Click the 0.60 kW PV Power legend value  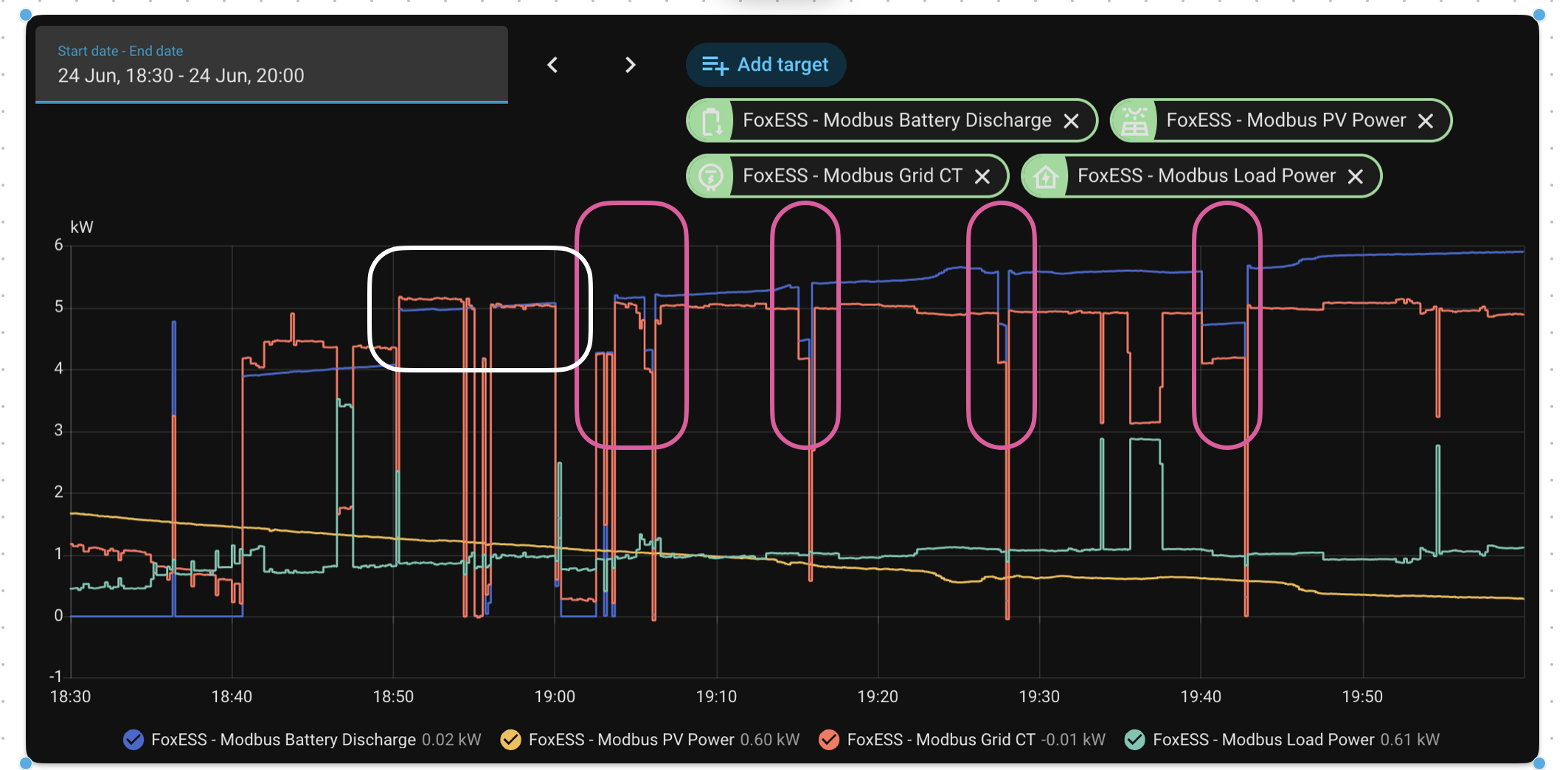770,740
